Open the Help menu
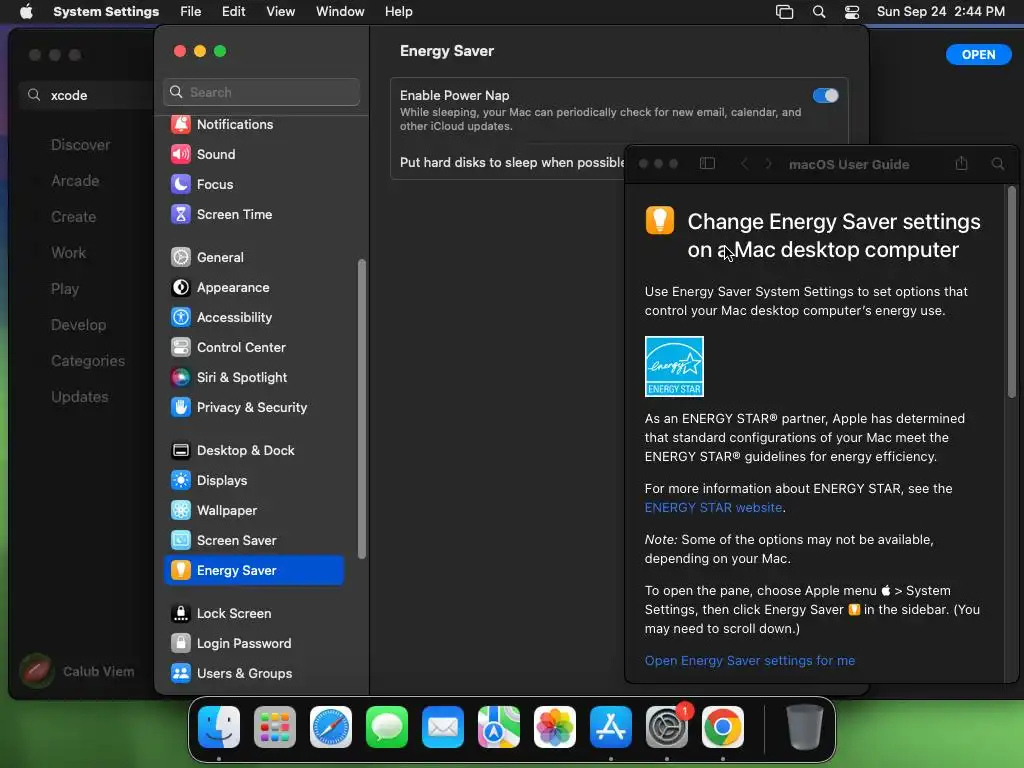 click(398, 12)
